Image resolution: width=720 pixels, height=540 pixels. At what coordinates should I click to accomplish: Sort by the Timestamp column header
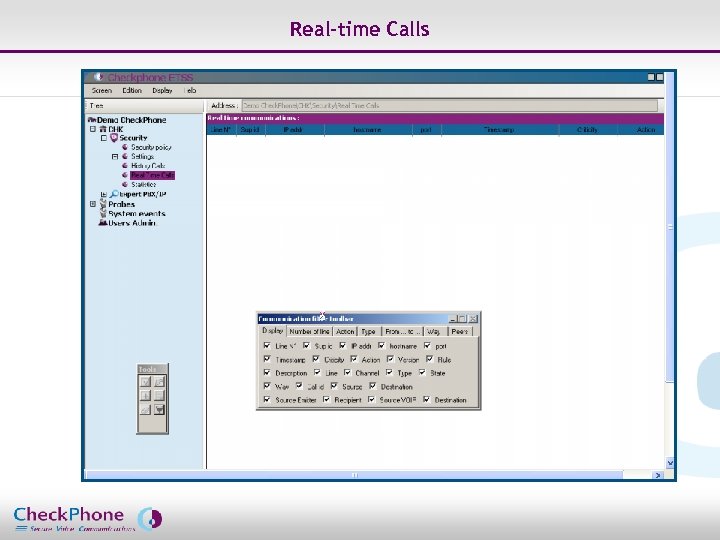tap(500, 130)
